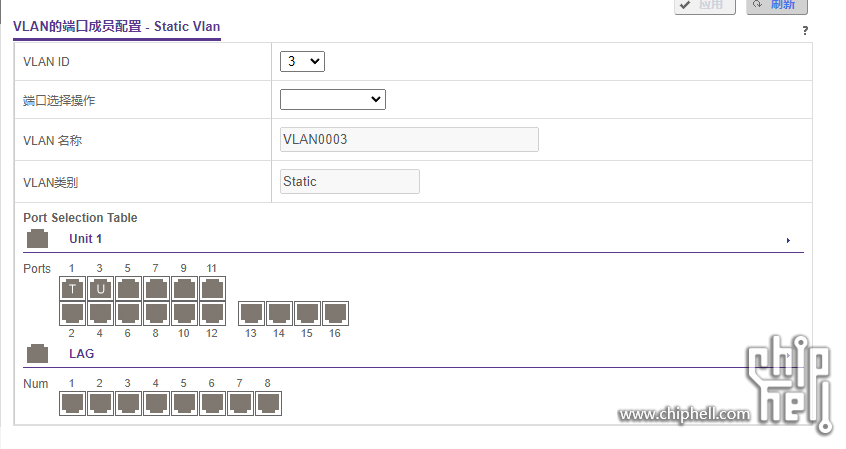Select port 13 icon
Image resolution: width=846 pixels, height=449 pixels.
click(x=251, y=314)
